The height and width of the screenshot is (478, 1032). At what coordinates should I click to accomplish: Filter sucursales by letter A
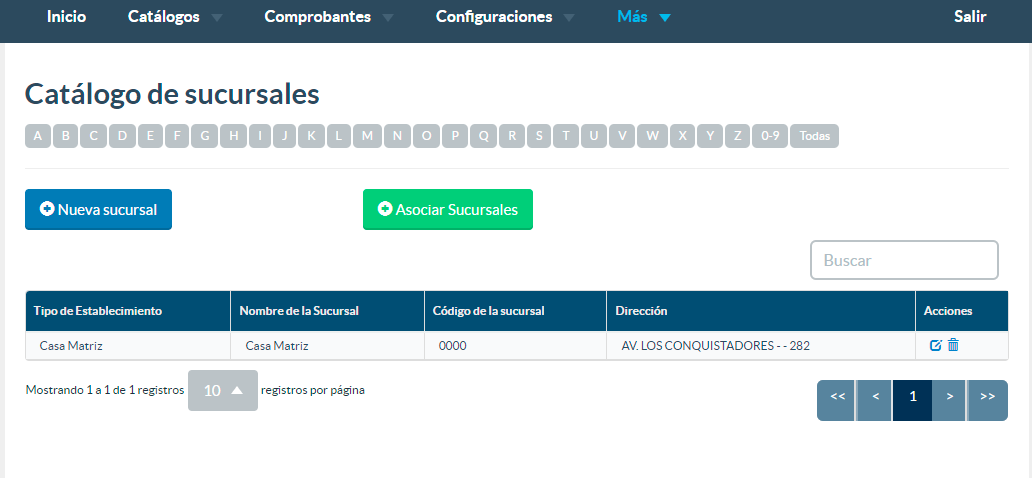click(38, 136)
